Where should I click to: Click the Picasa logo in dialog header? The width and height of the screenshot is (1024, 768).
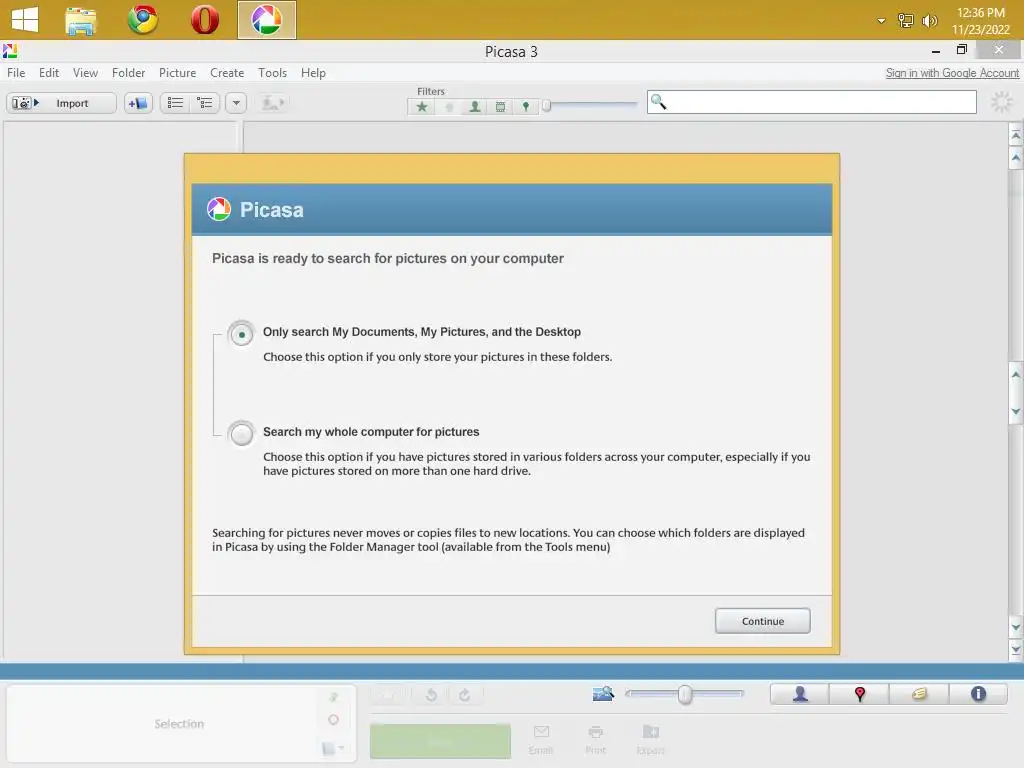pos(219,210)
